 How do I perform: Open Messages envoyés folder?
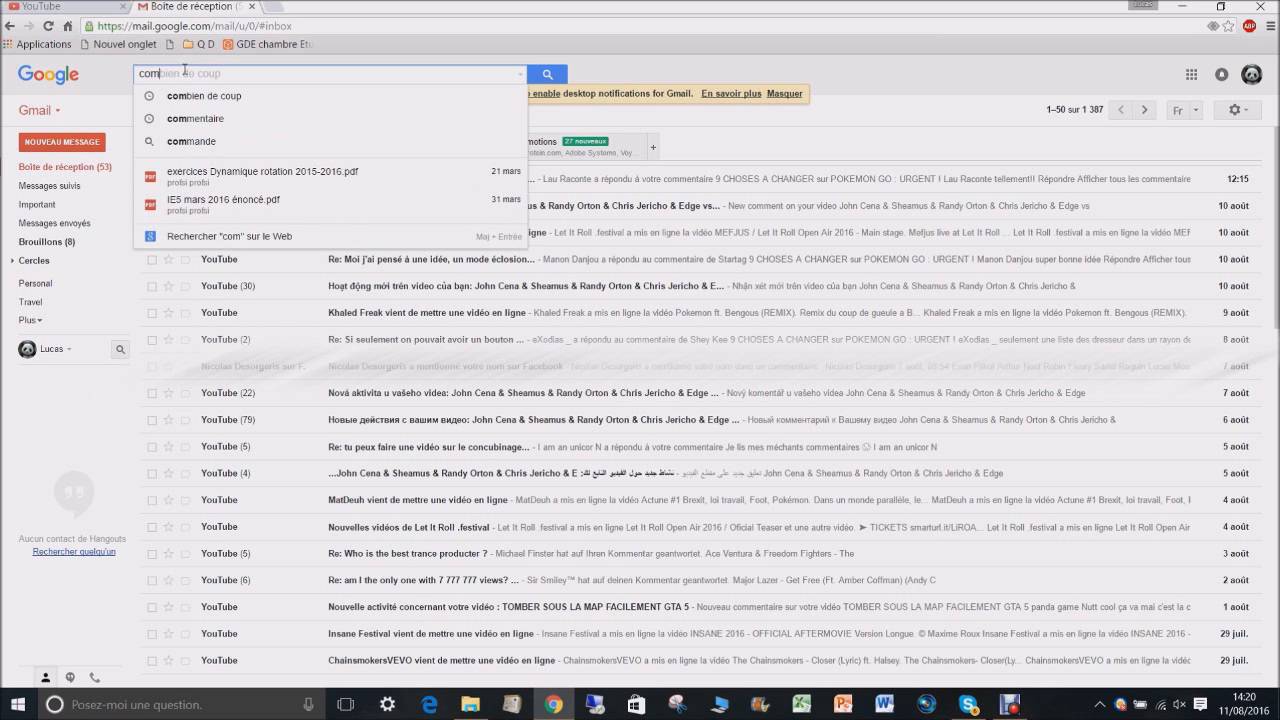coord(54,223)
